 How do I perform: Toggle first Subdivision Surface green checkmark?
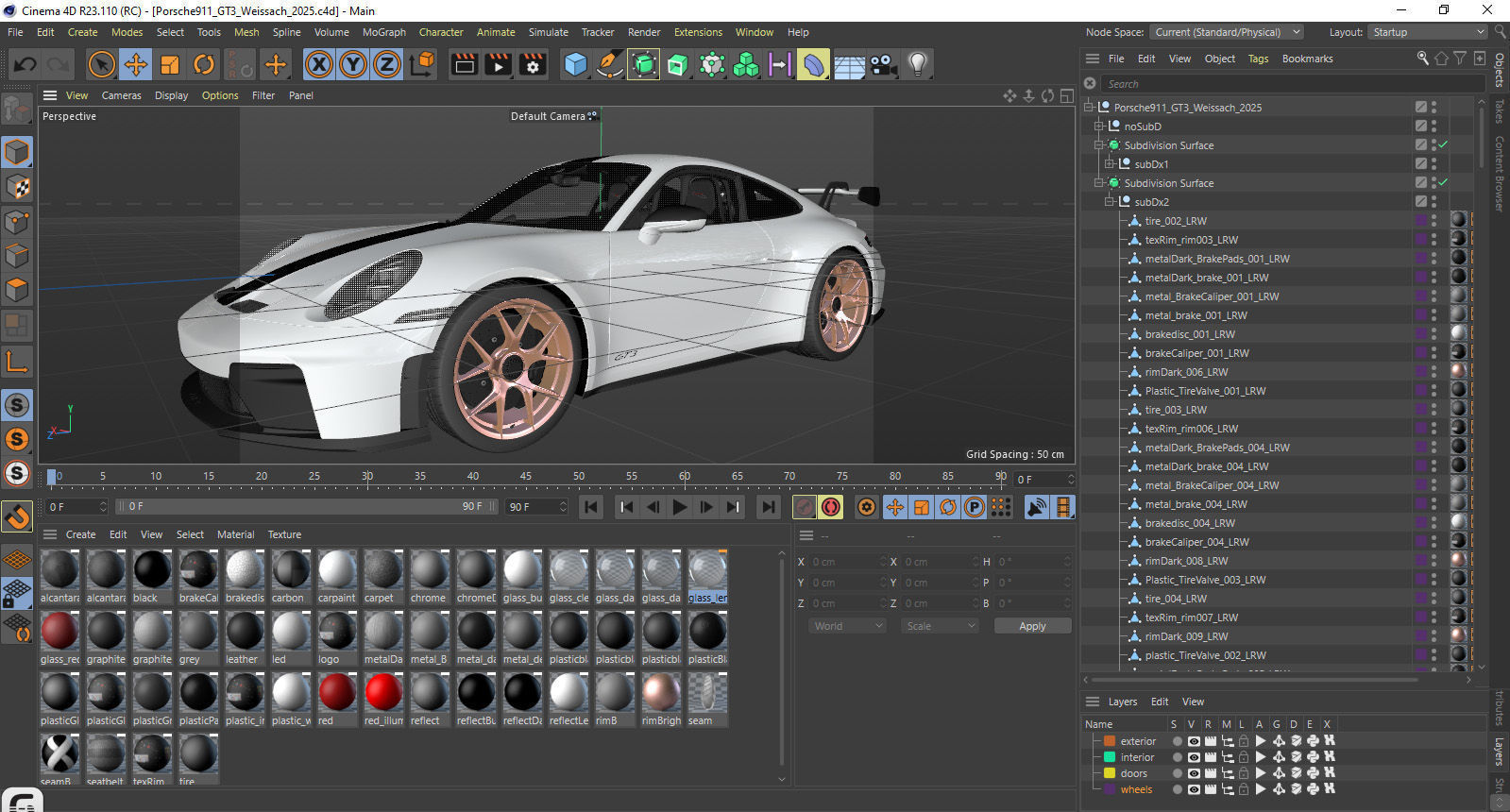point(1443,144)
